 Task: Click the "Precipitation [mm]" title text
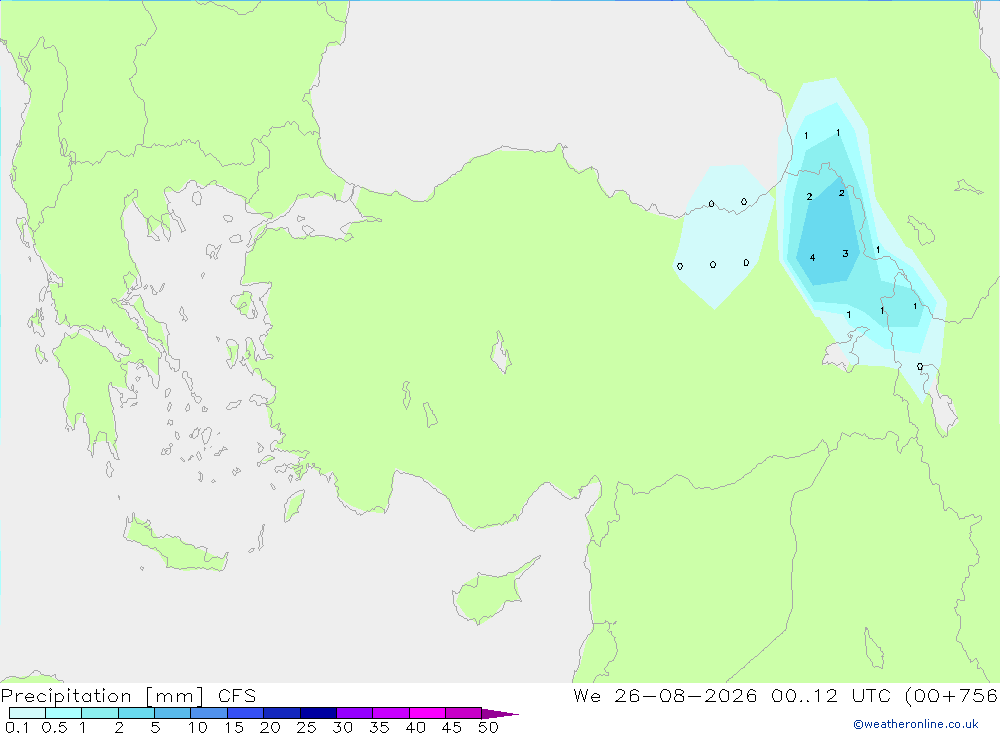(x=102, y=696)
